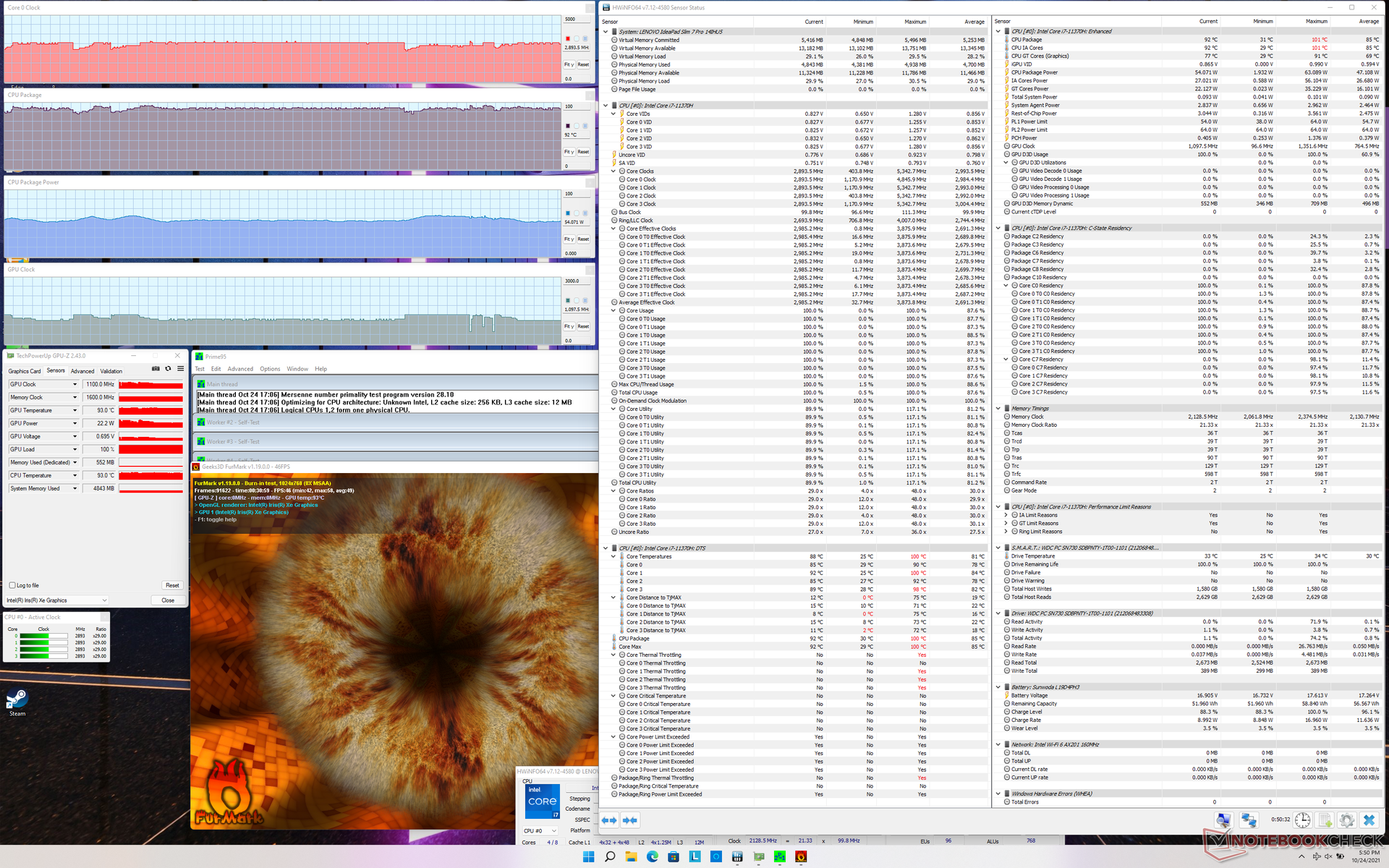The width and height of the screenshot is (1389, 868).
Task: Switch to the GPU-Z Advanced tab
Action: [82, 371]
